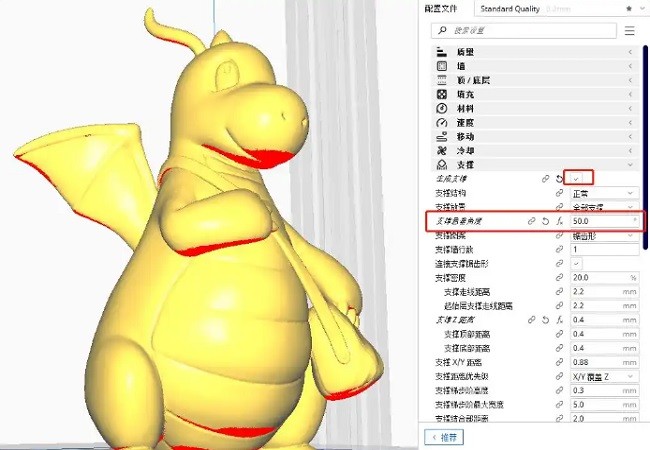Expand the 墙 settings category
Image resolution: width=650 pixels, height=450 pixels.
[630, 66]
